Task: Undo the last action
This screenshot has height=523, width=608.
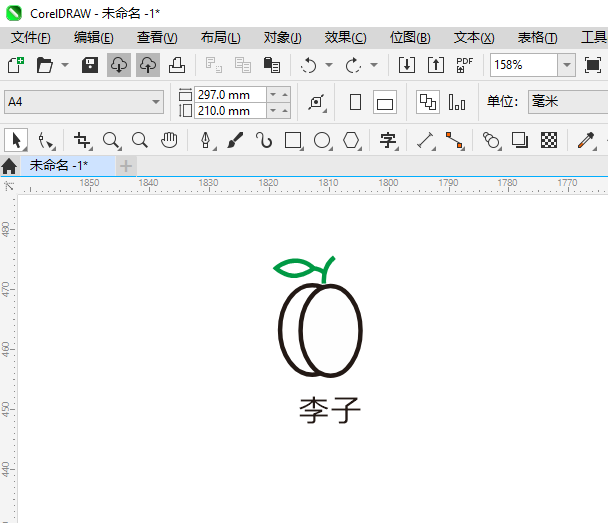Action: (x=309, y=65)
